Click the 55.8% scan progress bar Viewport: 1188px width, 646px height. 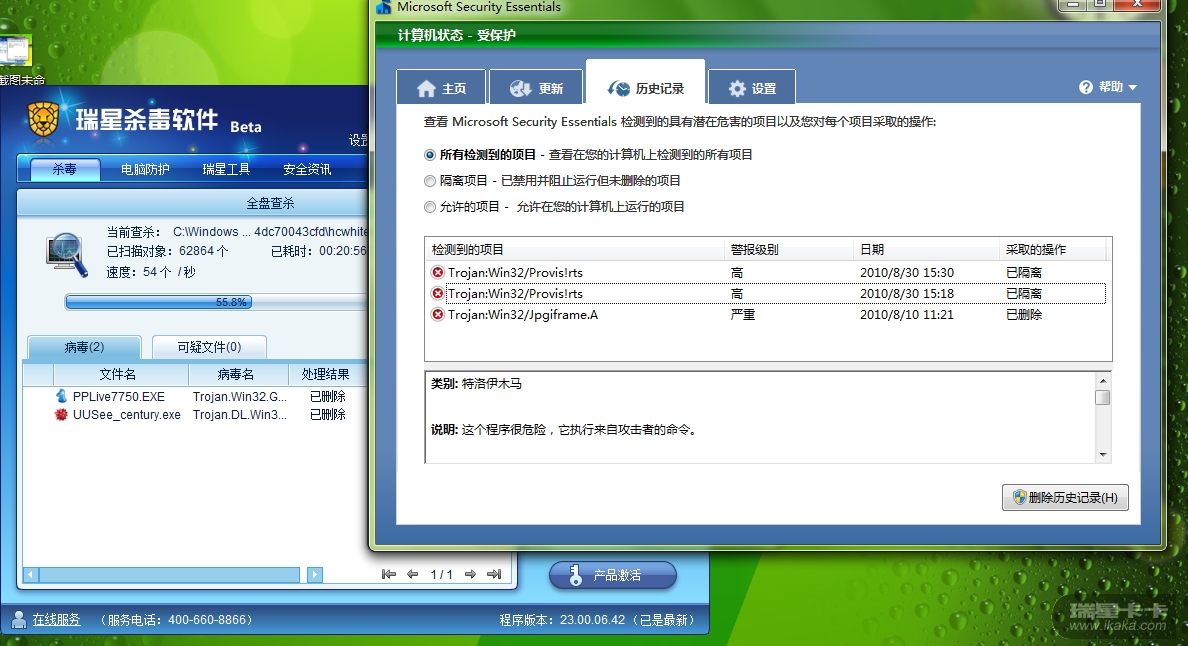[216, 302]
